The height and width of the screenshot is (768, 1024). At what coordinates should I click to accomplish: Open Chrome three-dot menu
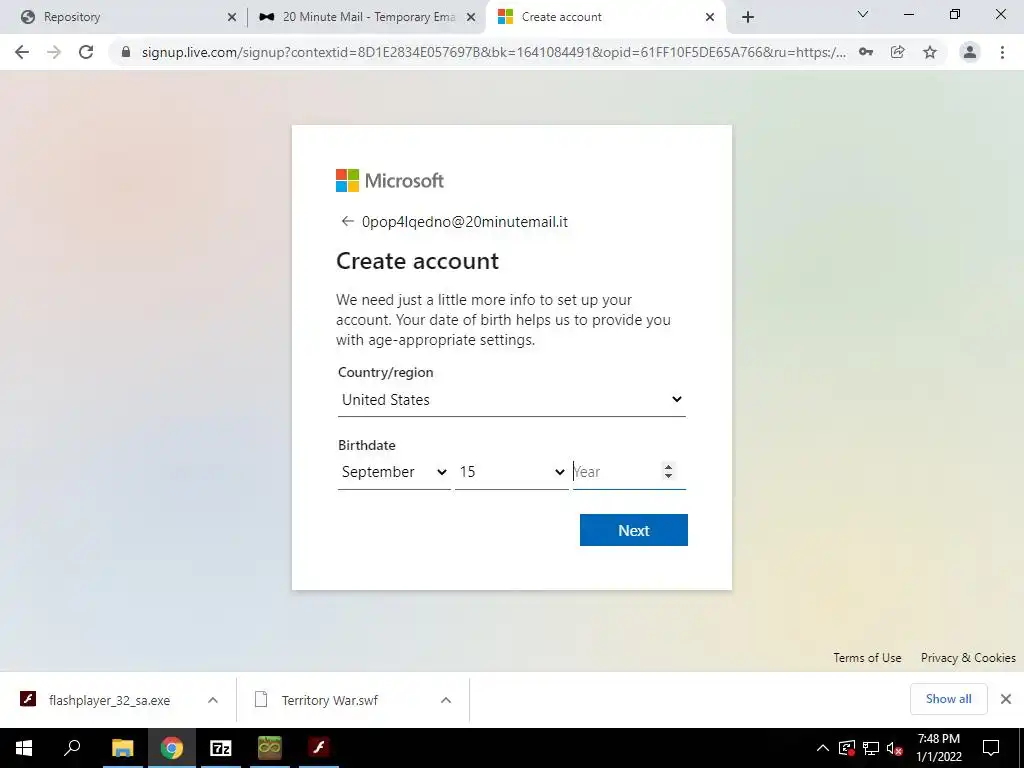(1002, 52)
